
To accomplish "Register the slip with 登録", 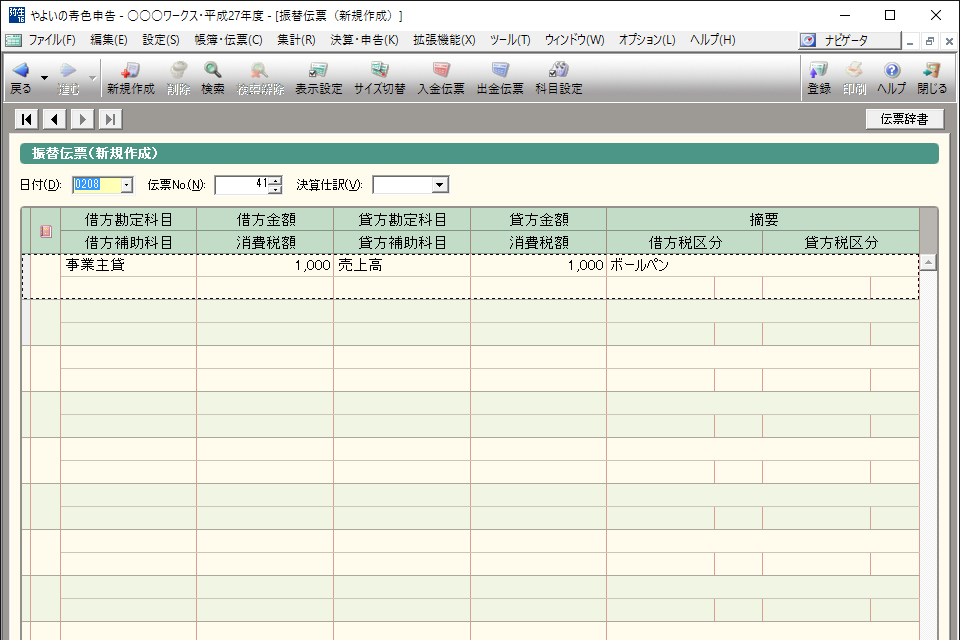I will click(819, 78).
